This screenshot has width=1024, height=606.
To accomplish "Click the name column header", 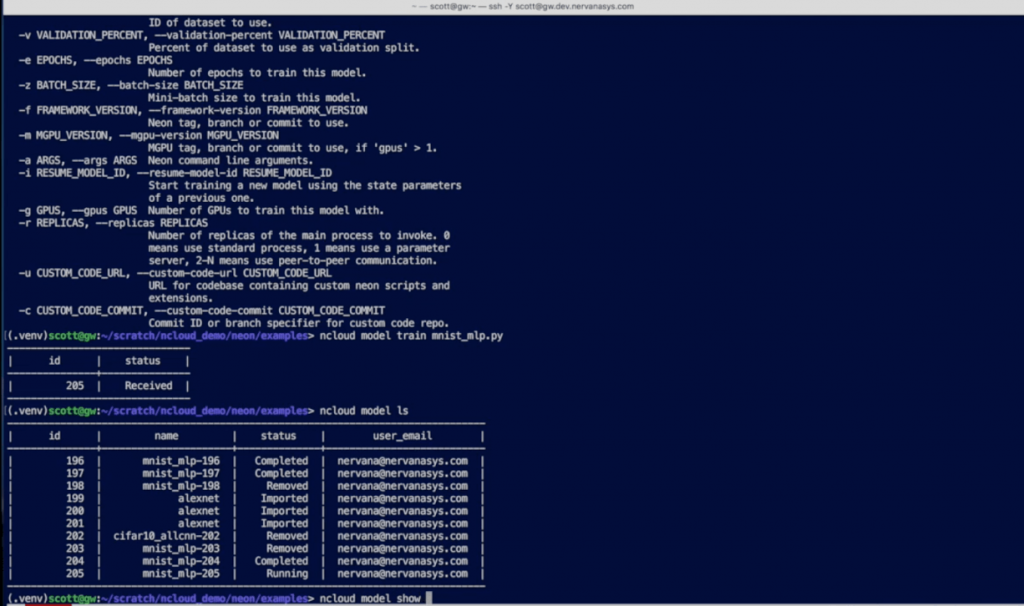I will 166,436.
